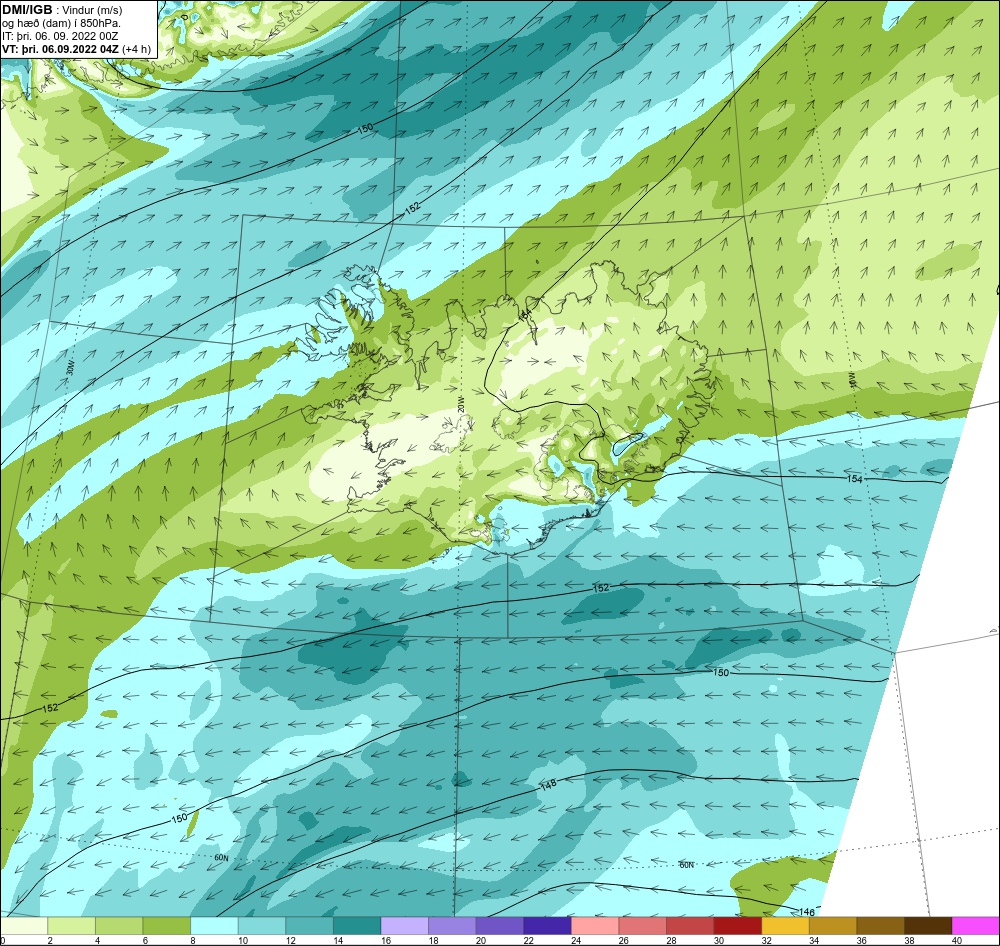
Task: Pick the light green 4–6 m/s legend swatch
Action: tap(119, 925)
